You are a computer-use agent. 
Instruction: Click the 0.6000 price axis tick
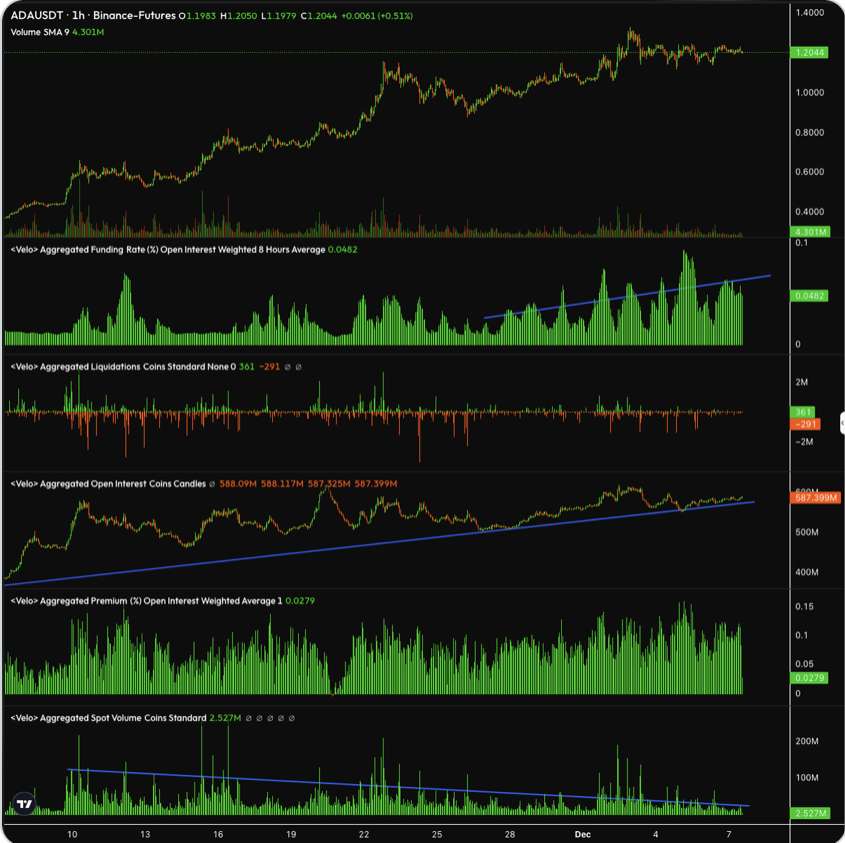coord(809,172)
